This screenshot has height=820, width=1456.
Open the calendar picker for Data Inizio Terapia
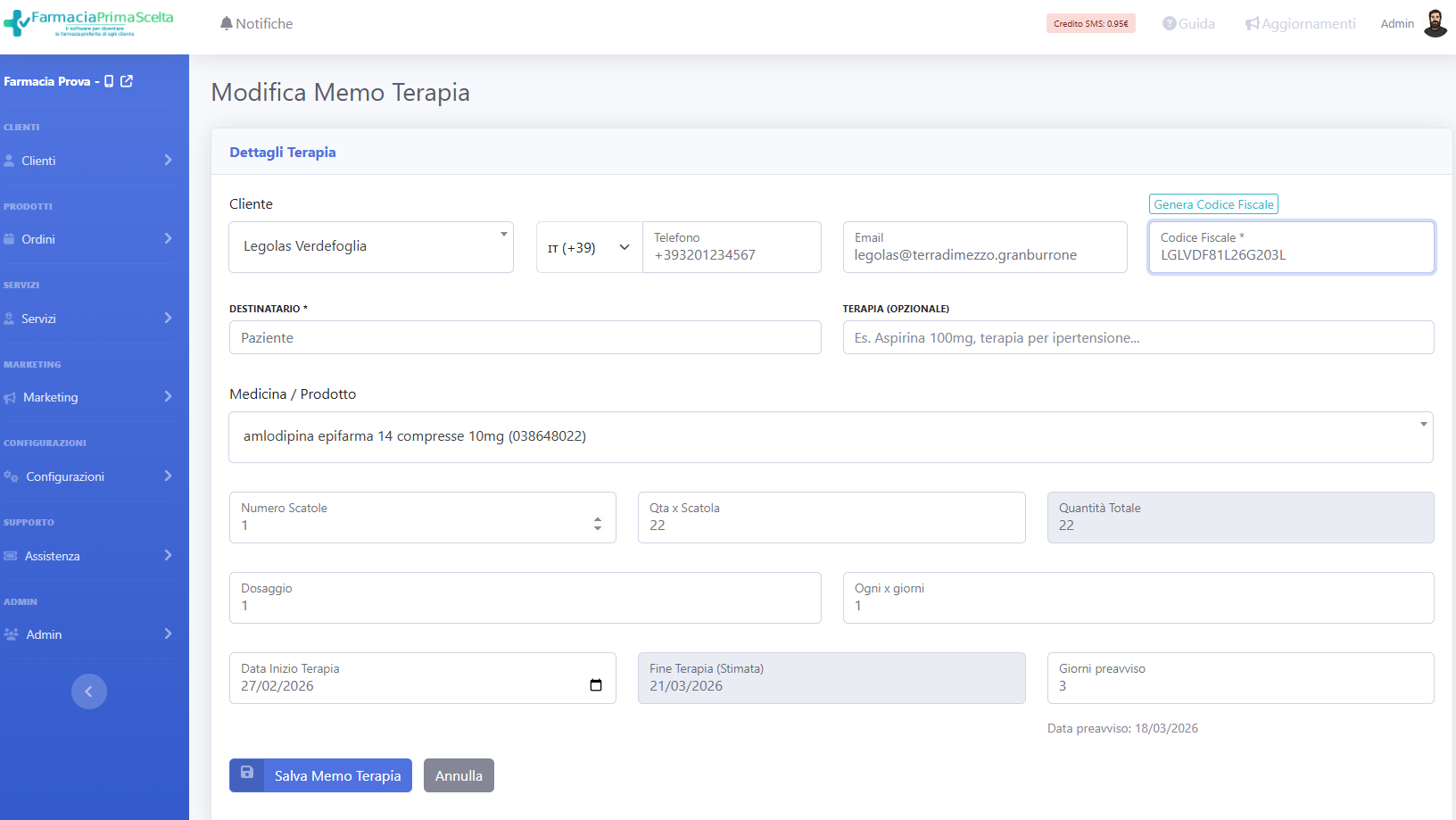pos(596,685)
